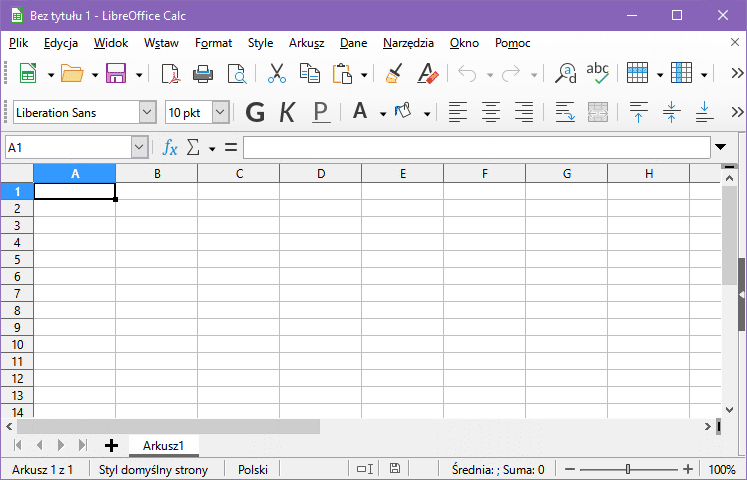Open the Format menu

(213, 43)
